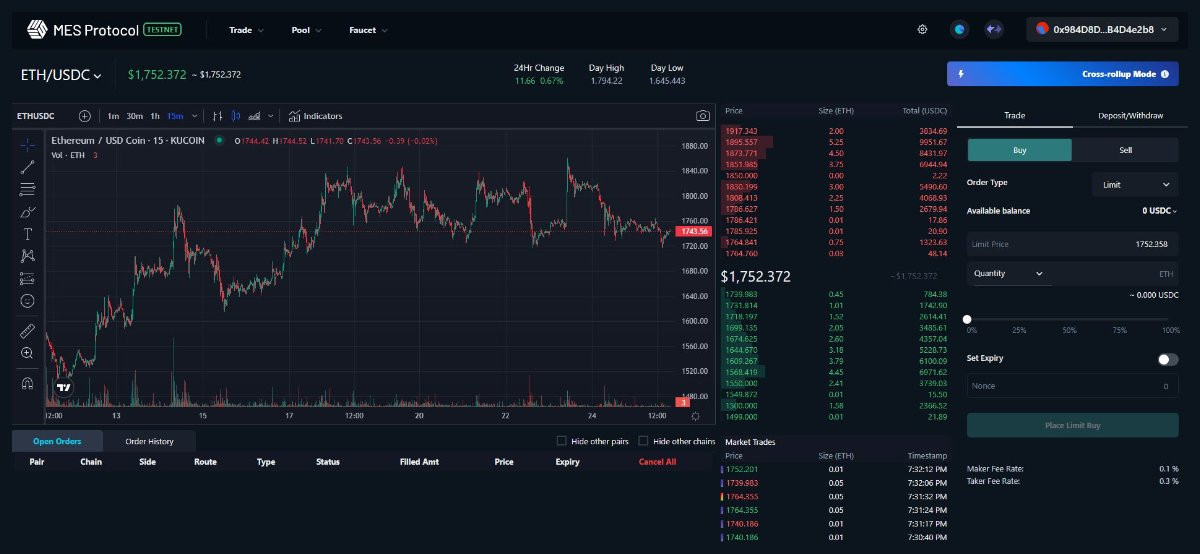Screen dimensions: 1200x554
Task: Switch to the Deposit/Withdraw tab
Action: 1130,116
